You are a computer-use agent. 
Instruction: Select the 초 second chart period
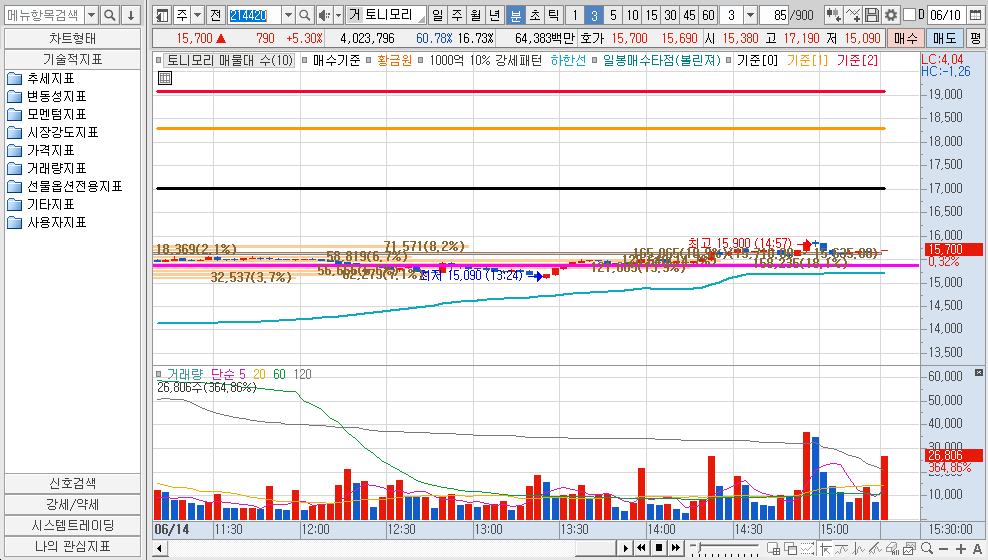point(534,15)
